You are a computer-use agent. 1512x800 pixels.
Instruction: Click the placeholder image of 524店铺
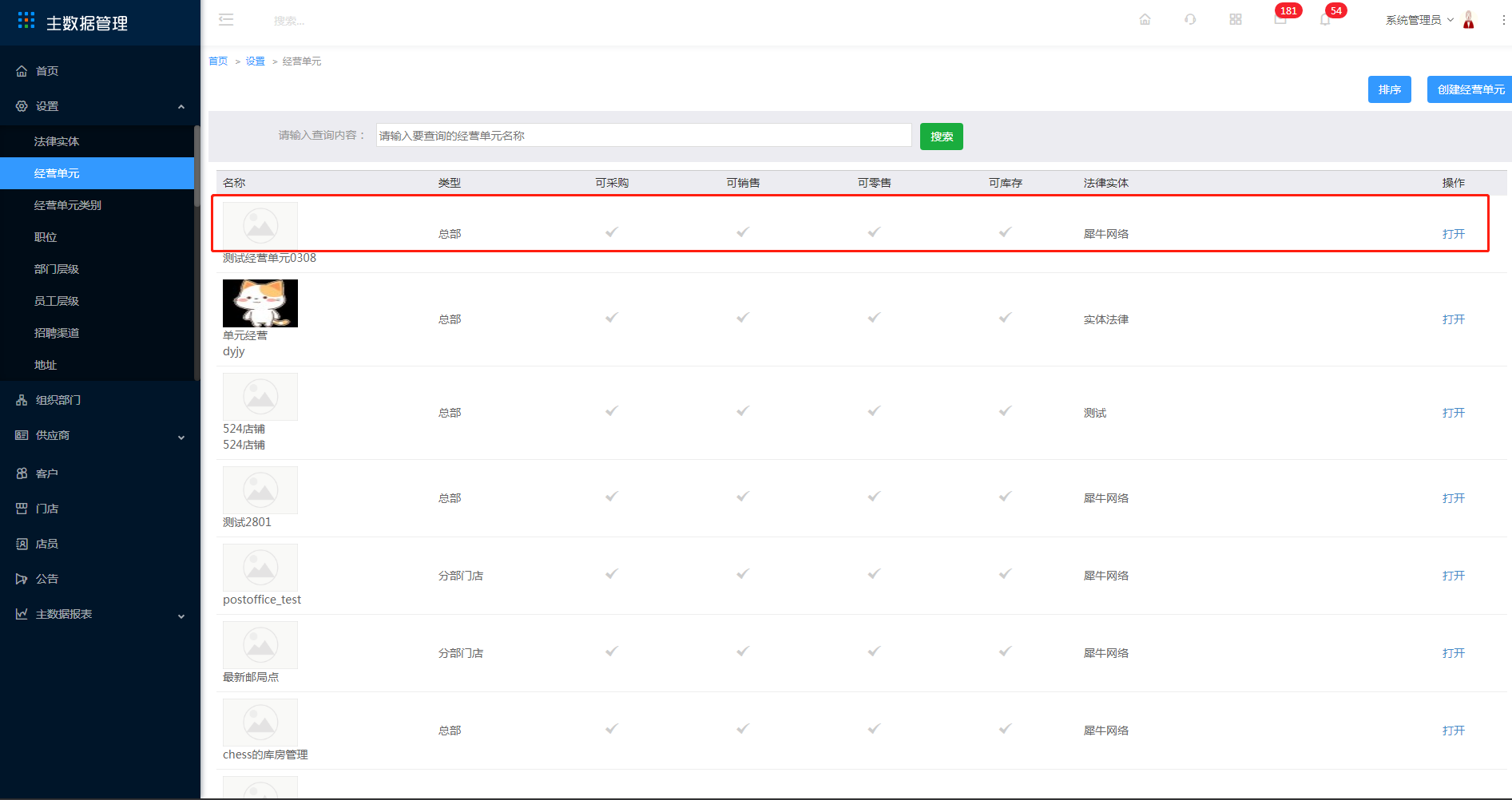(x=260, y=397)
